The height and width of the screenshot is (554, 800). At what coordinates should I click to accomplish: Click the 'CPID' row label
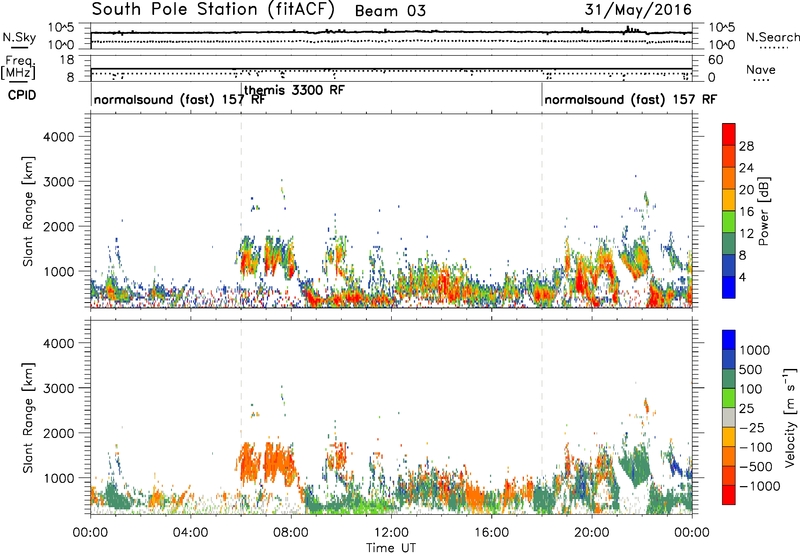point(22,95)
